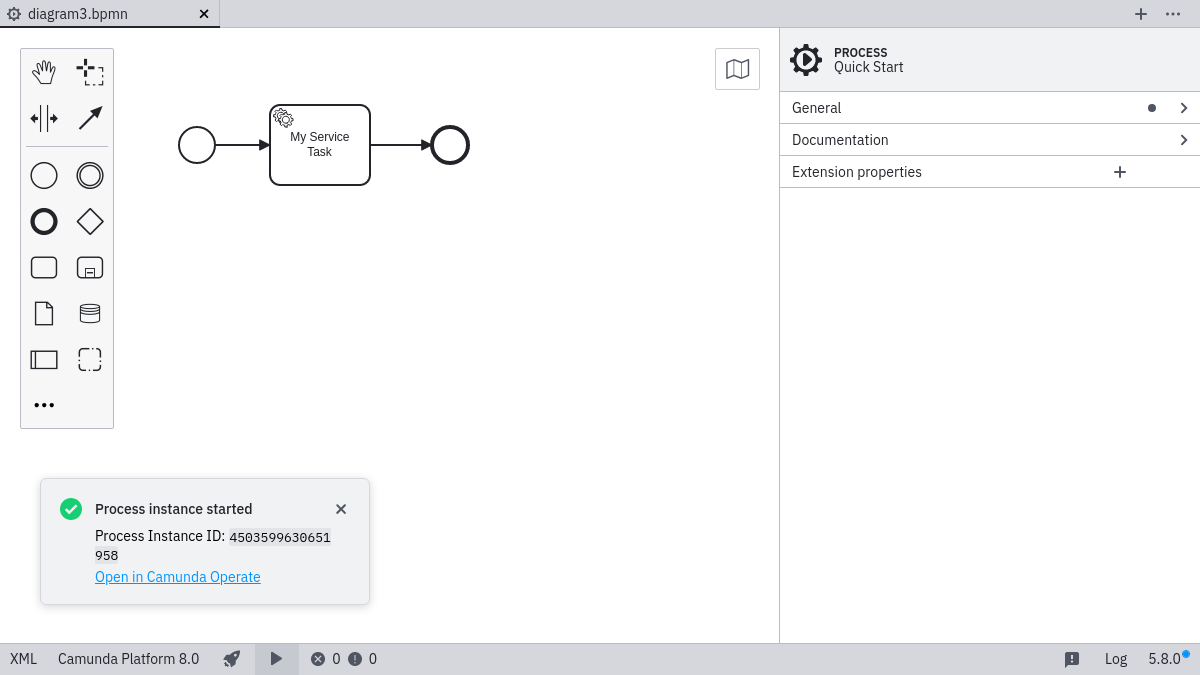Screen dimensions: 1200x675
Task: Expand the General properties section
Action: [988, 107]
